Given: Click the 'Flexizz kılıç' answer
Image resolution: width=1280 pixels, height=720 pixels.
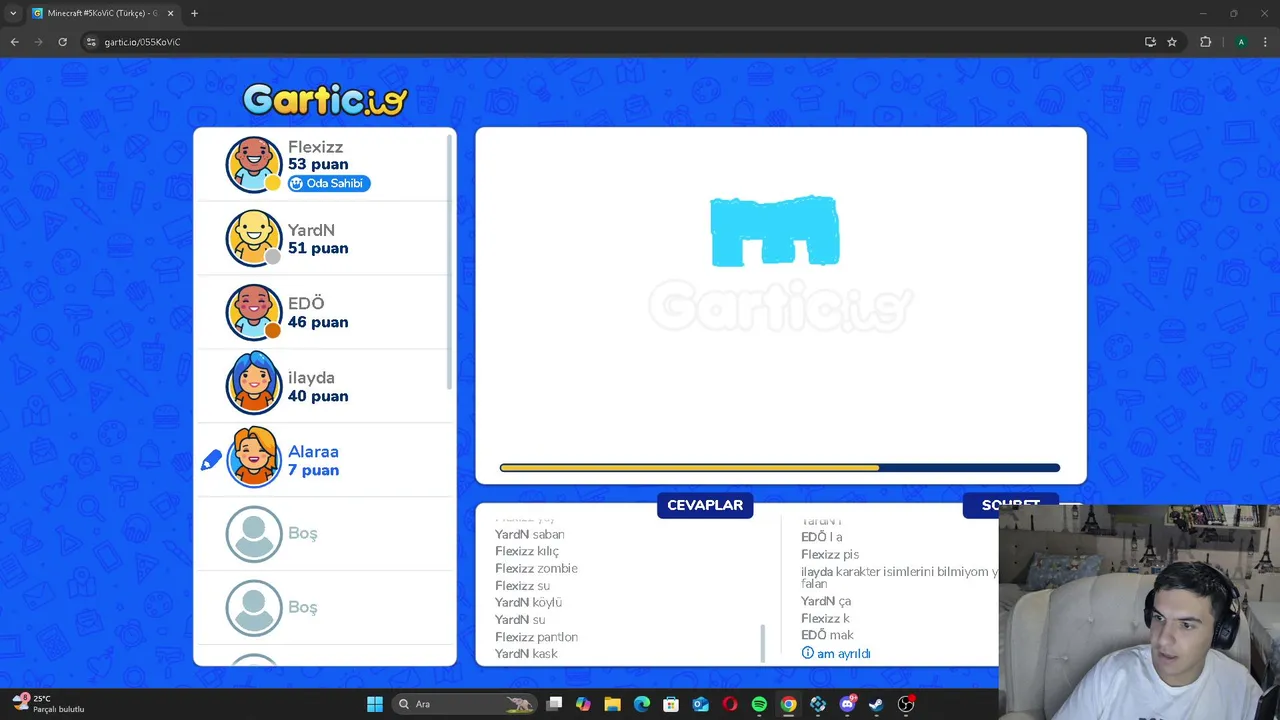Looking at the screenshot, I should (527, 551).
